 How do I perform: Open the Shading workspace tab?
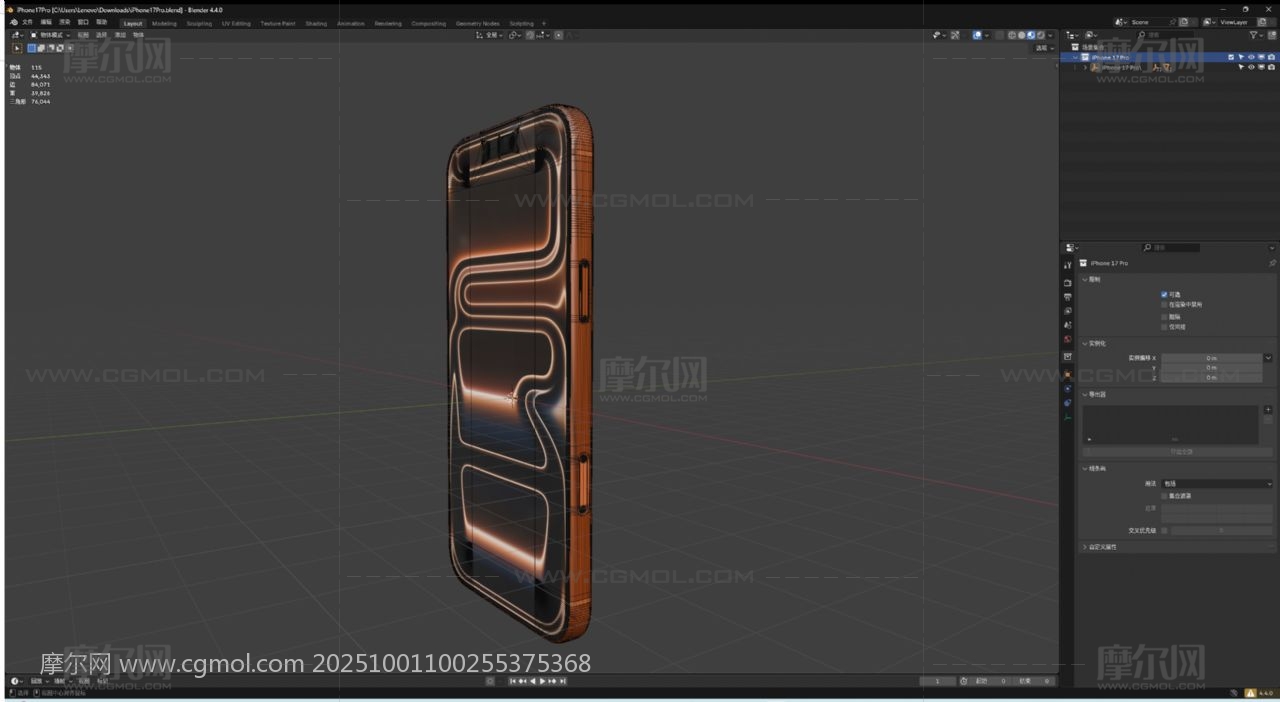pyautogui.click(x=316, y=23)
